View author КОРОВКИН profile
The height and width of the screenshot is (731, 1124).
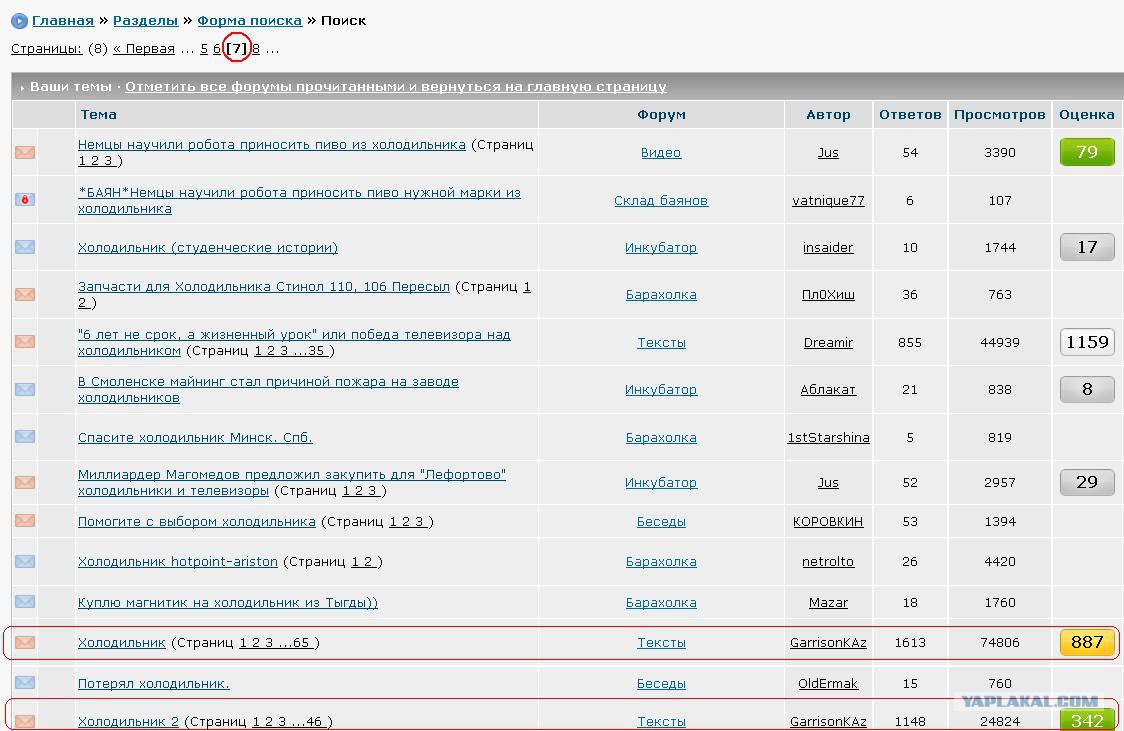[x=828, y=522]
